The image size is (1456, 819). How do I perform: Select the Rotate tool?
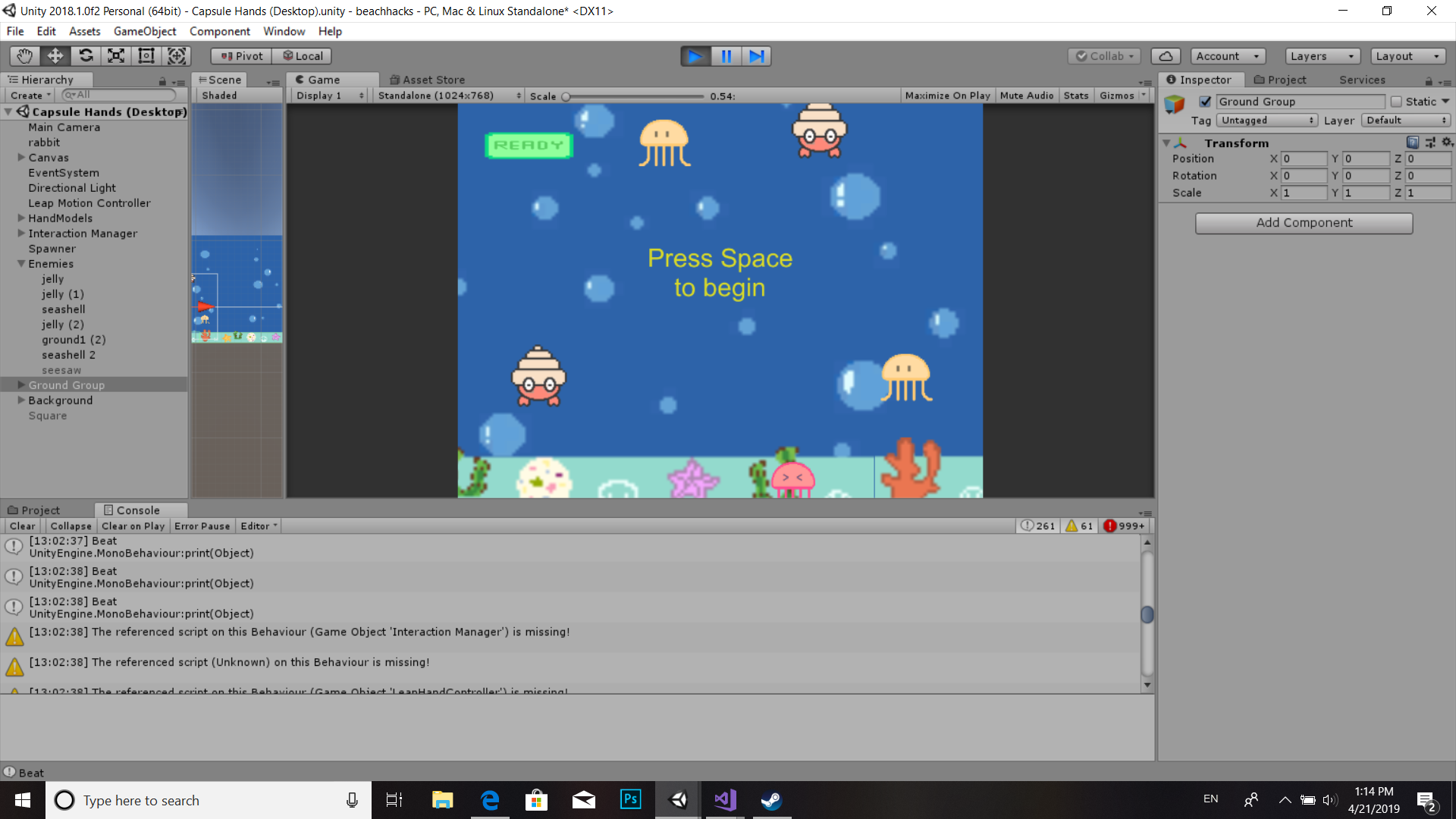[86, 56]
